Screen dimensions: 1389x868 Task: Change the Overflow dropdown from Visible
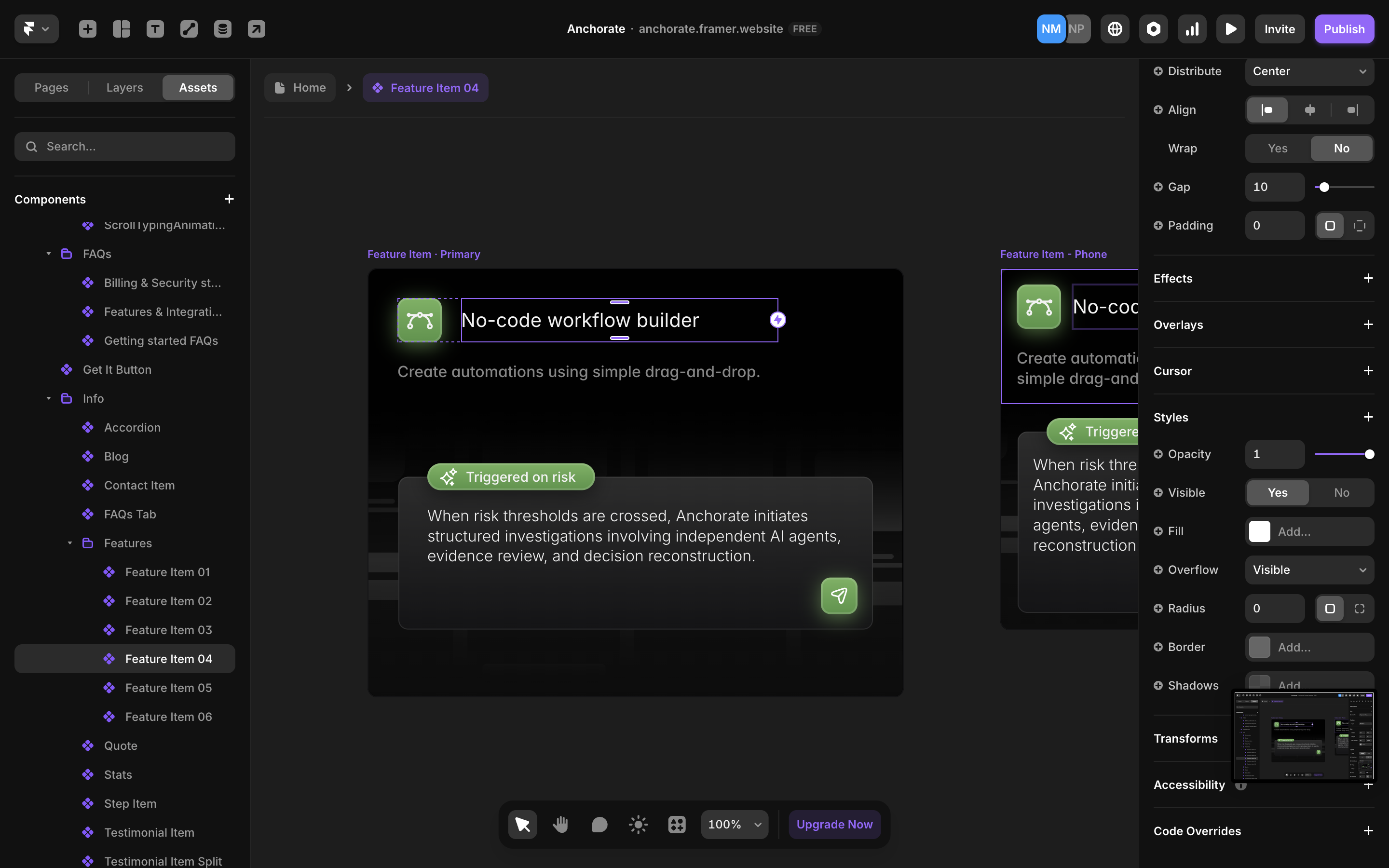(1309, 570)
